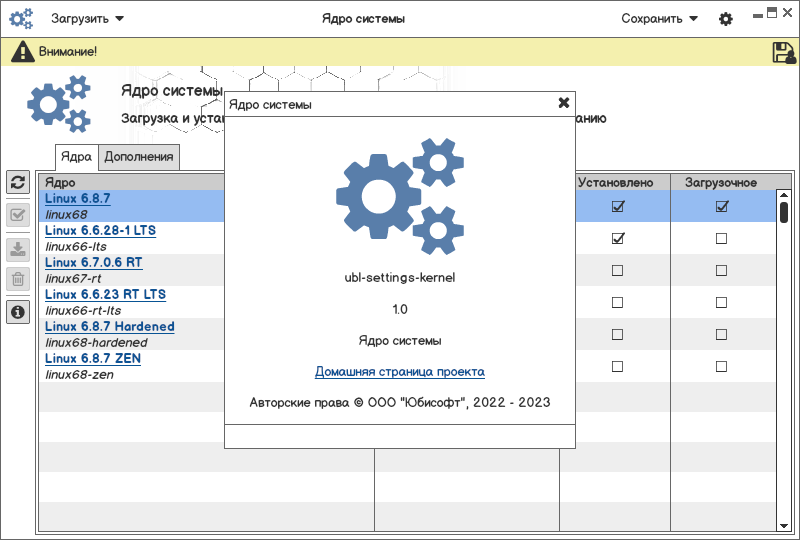Expand the Загрузить dropdown menu
Image resolution: width=800 pixels, height=540 pixels.
click(x=88, y=19)
